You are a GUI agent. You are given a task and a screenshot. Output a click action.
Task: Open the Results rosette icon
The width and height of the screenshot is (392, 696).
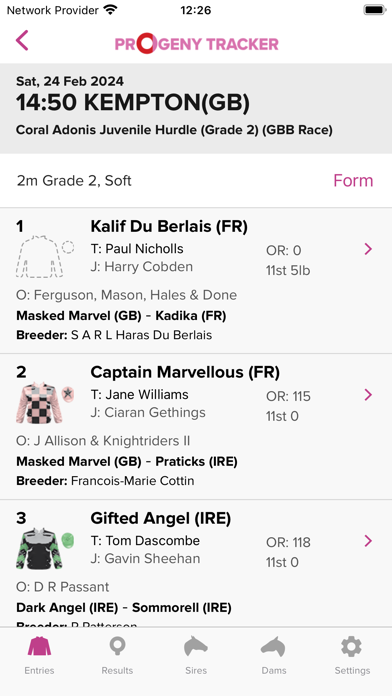click(117, 646)
